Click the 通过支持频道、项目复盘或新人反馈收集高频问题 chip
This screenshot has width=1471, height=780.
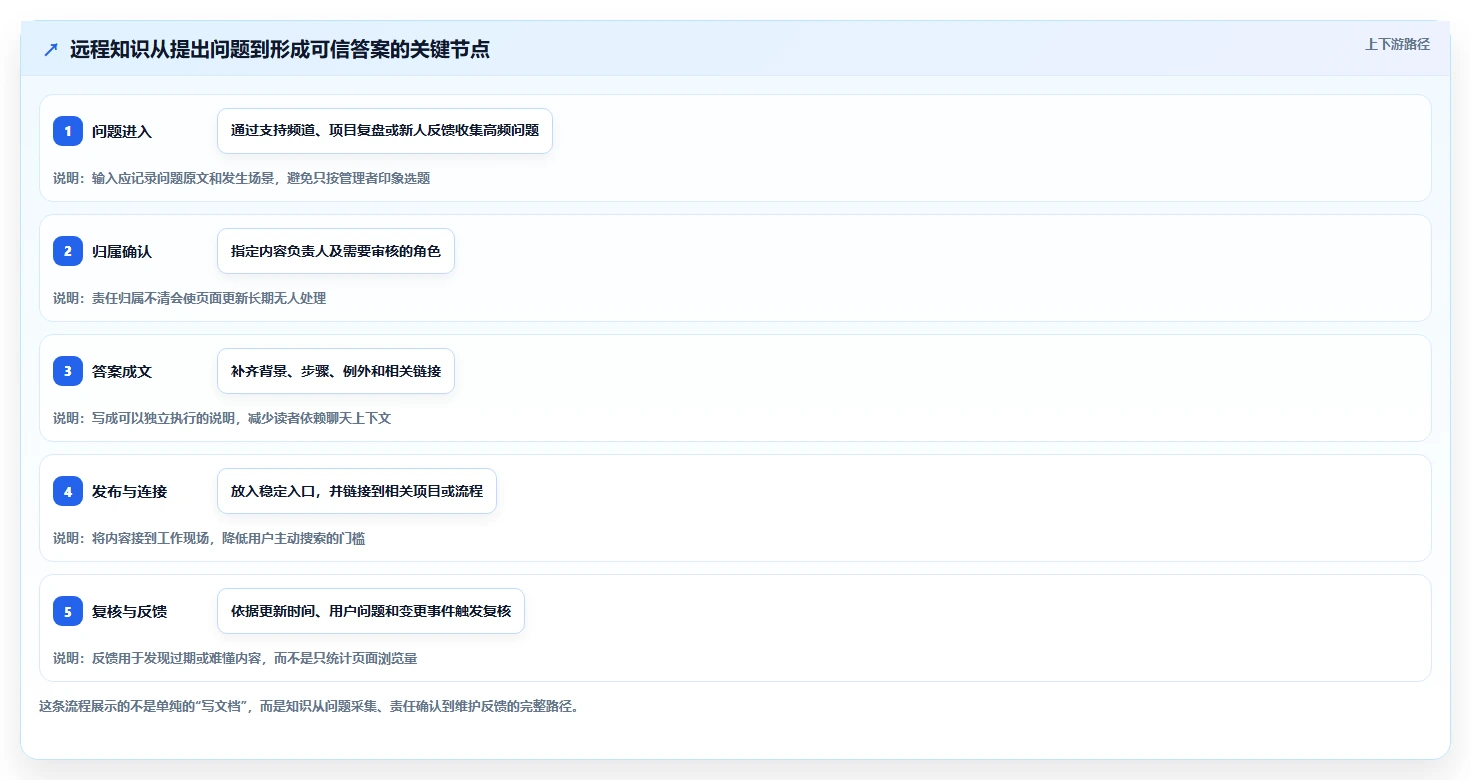(385, 131)
